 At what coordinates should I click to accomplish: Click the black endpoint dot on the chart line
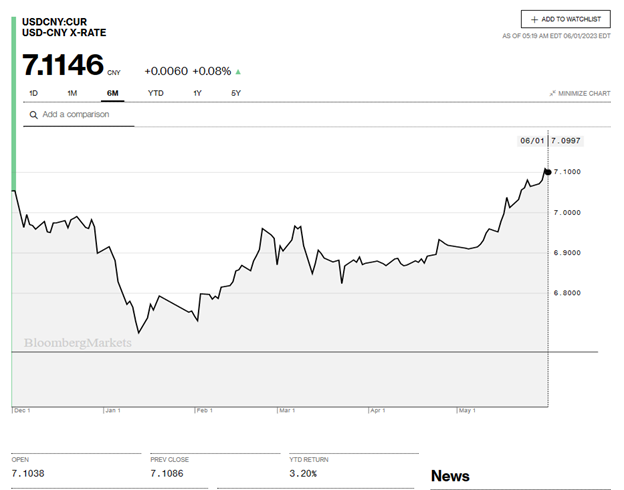pyautogui.click(x=547, y=172)
